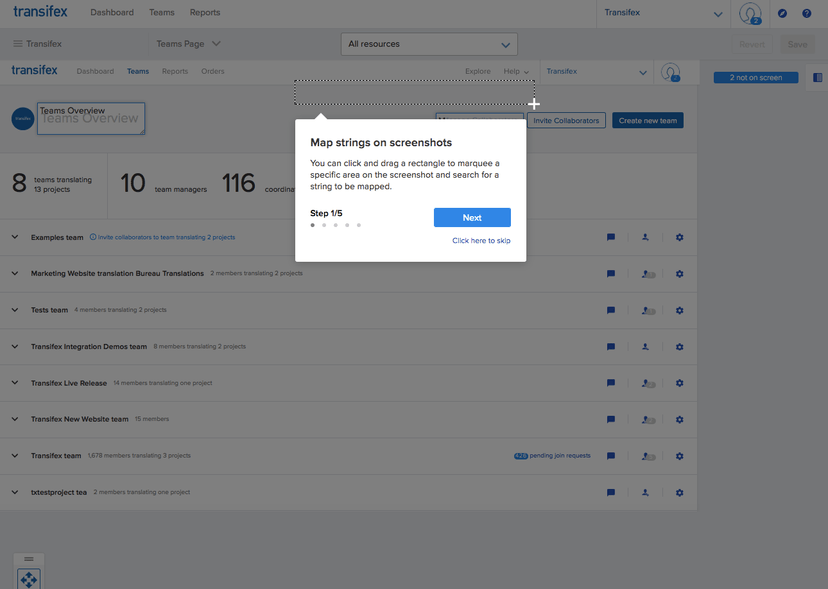Click Invite Collaborators button in screenshot
Viewport: 828px width, 589px height.
click(x=566, y=120)
